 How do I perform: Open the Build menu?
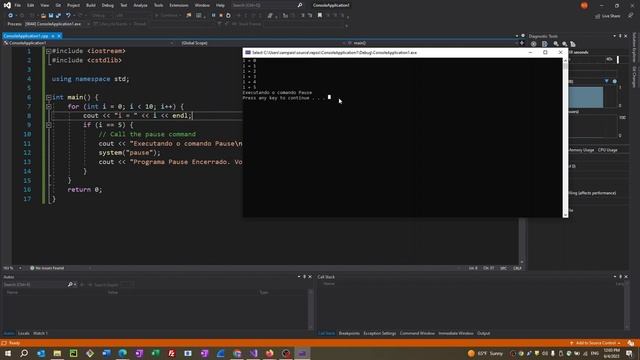click(x=91, y=5)
